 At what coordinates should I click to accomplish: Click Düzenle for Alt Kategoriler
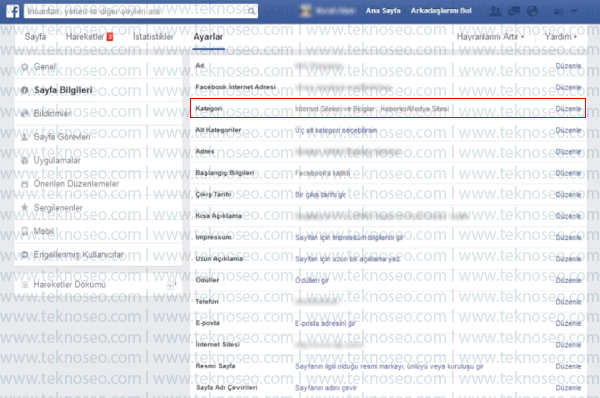[568, 130]
